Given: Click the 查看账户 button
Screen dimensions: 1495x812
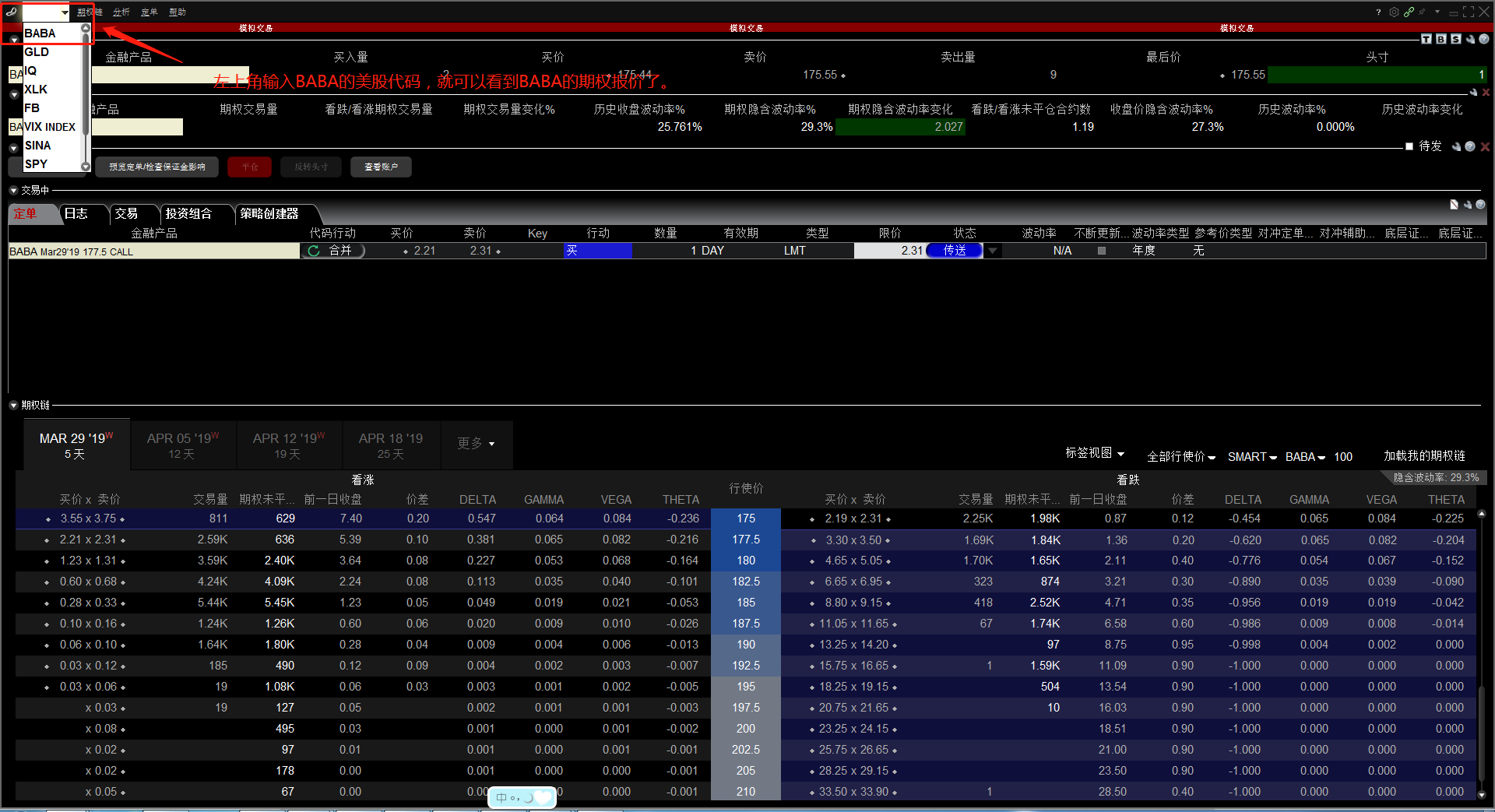Looking at the screenshot, I should pyautogui.click(x=381, y=167).
